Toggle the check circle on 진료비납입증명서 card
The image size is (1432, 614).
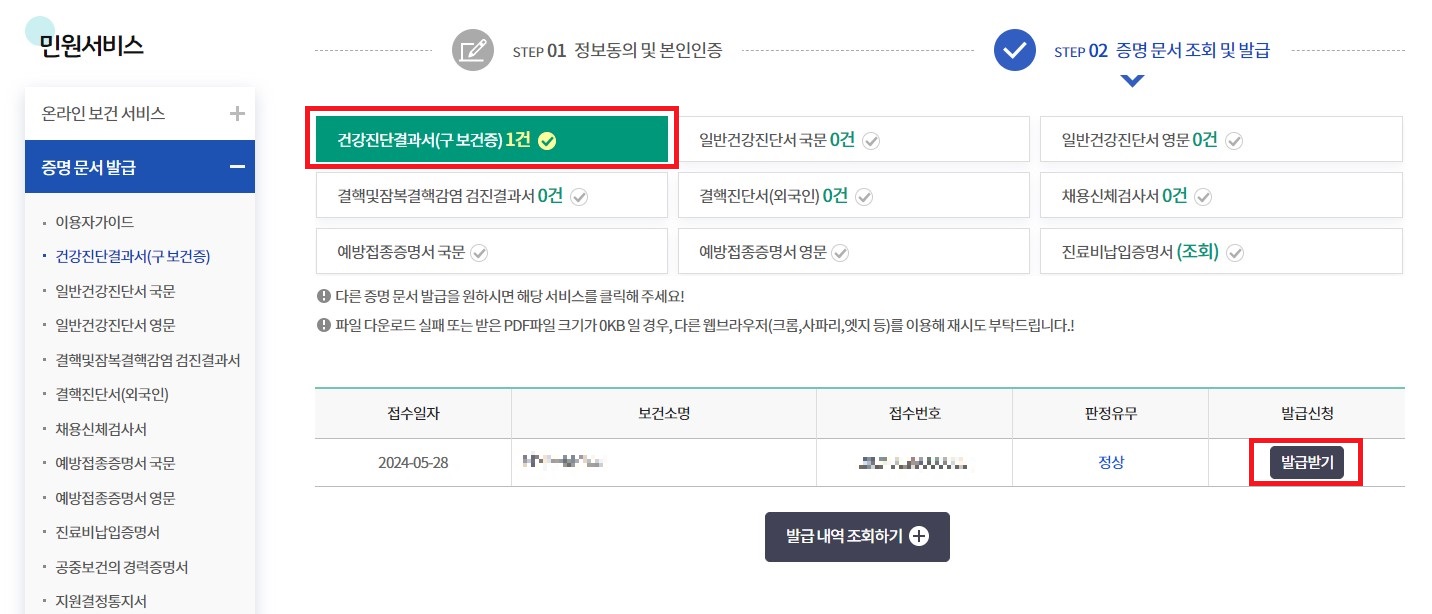tap(1234, 251)
